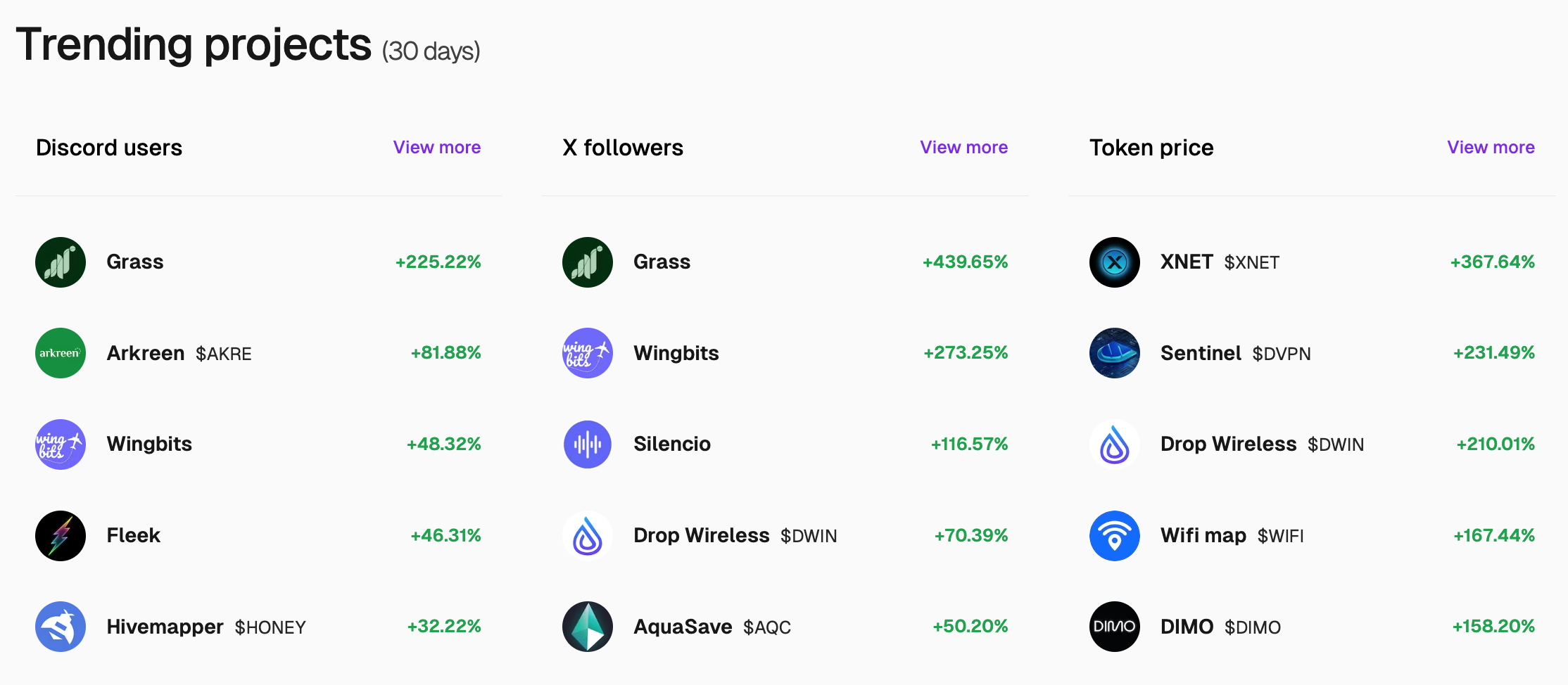
Task: View more Discord users projects
Action: click(437, 148)
